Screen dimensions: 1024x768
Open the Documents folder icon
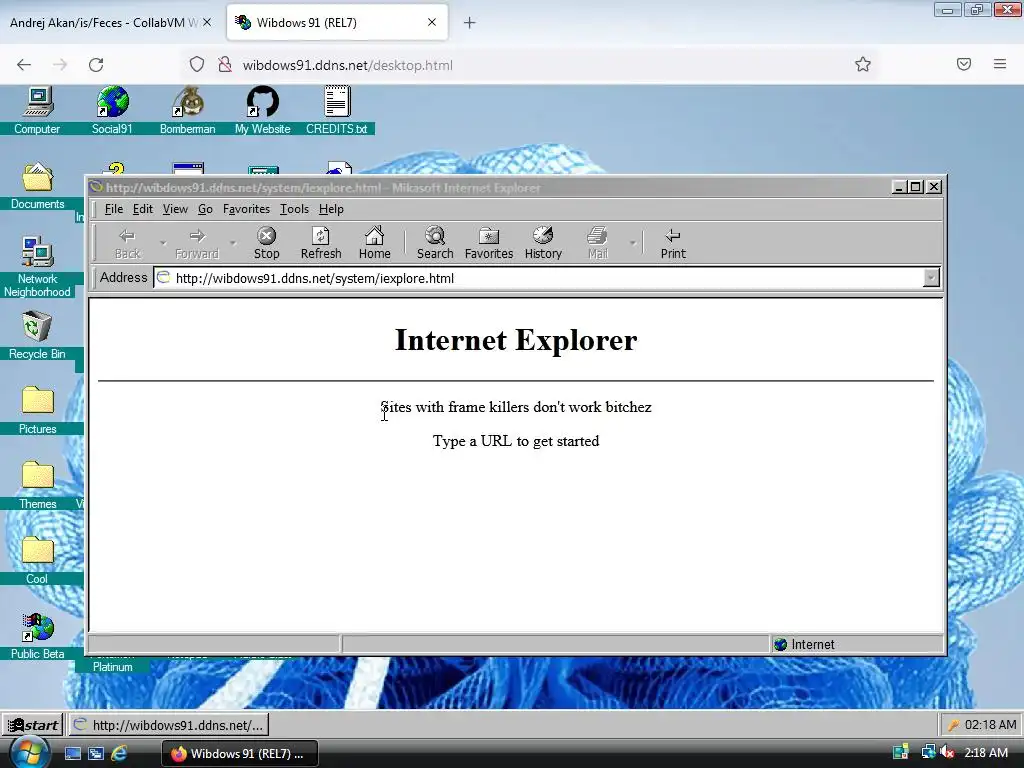[x=37, y=185]
